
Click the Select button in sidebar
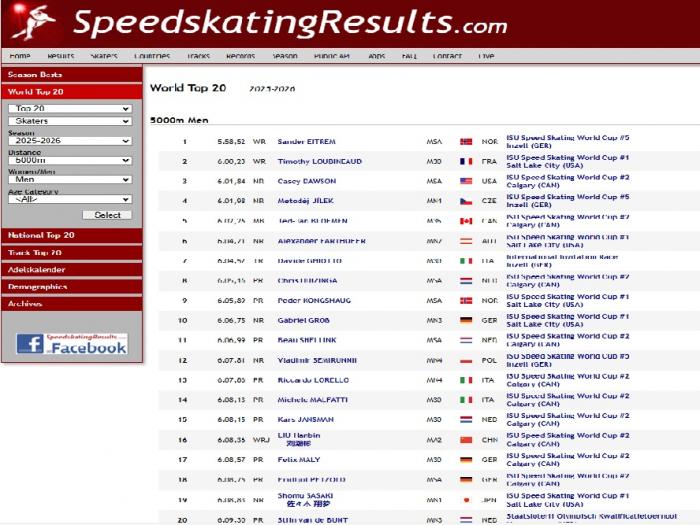[x=107, y=215]
